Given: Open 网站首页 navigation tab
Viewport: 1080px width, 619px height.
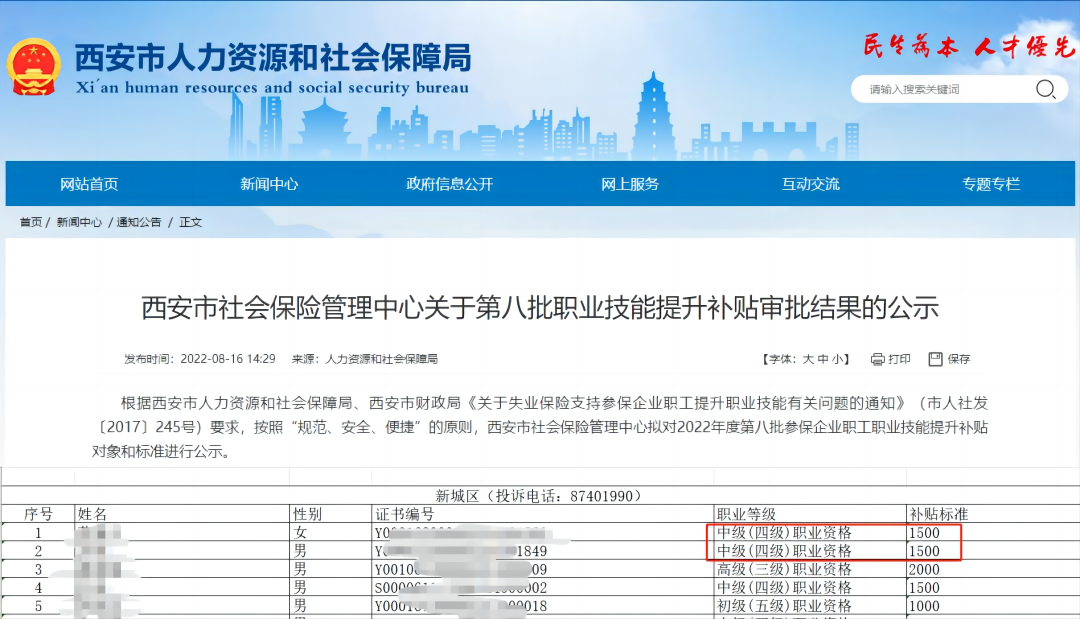Looking at the screenshot, I should (89, 184).
